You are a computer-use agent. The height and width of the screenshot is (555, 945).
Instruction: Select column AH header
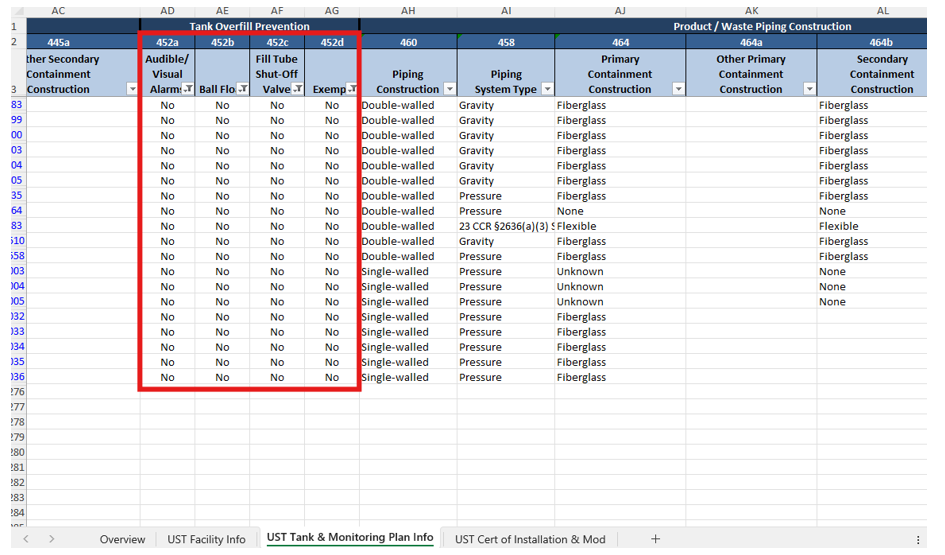[x=408, y=9]
